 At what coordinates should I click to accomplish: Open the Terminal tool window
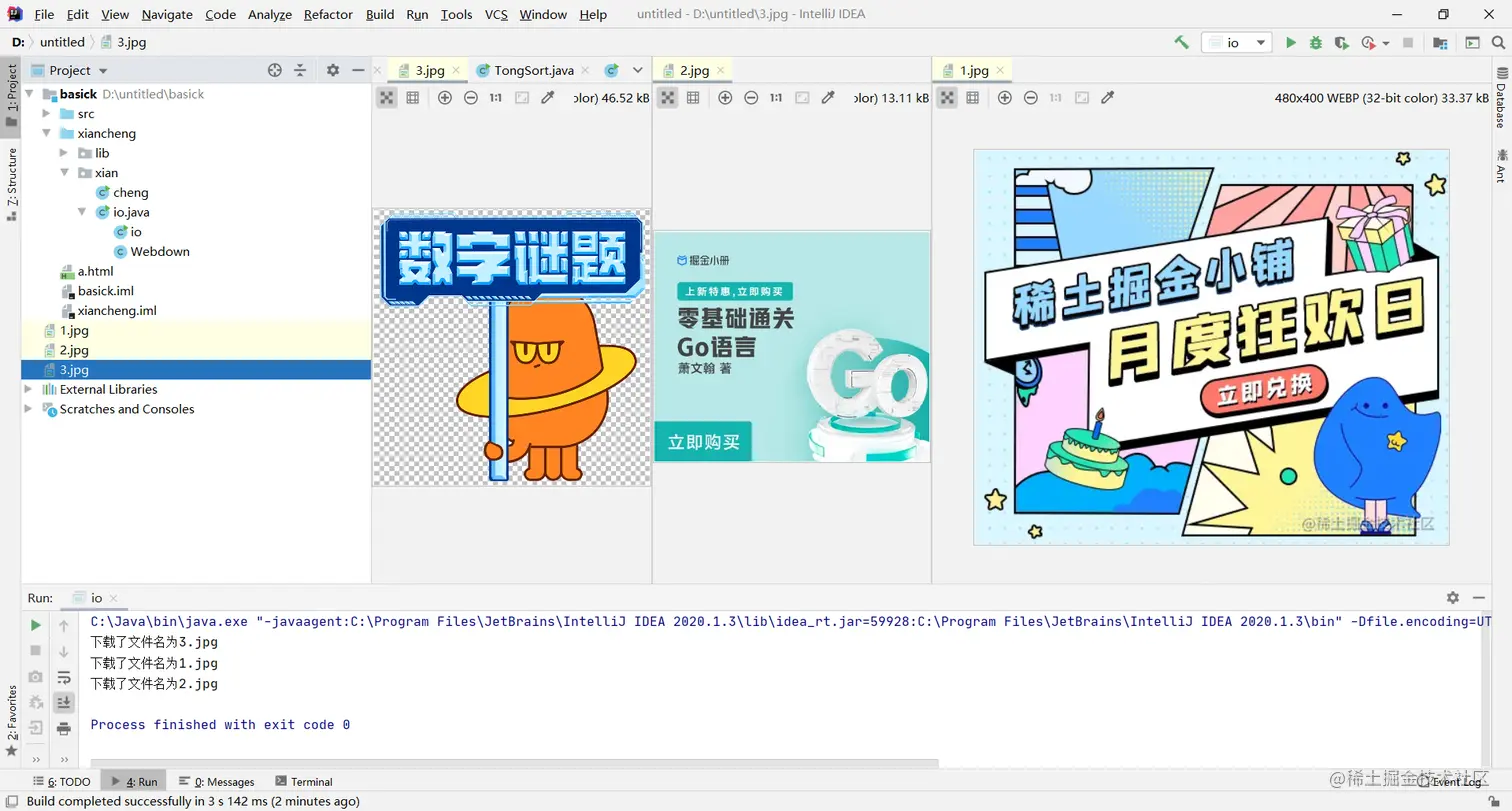tap(303, 781)
